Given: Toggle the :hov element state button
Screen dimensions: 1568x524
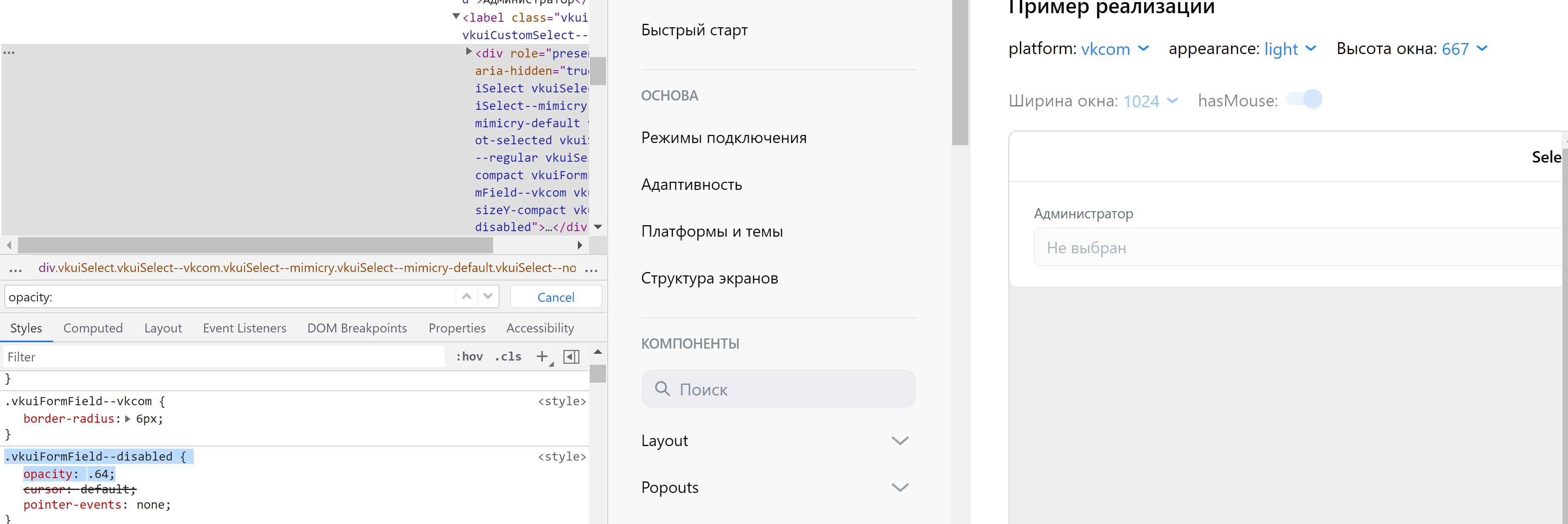Looking at the screenshot, I should coord(469,357).
